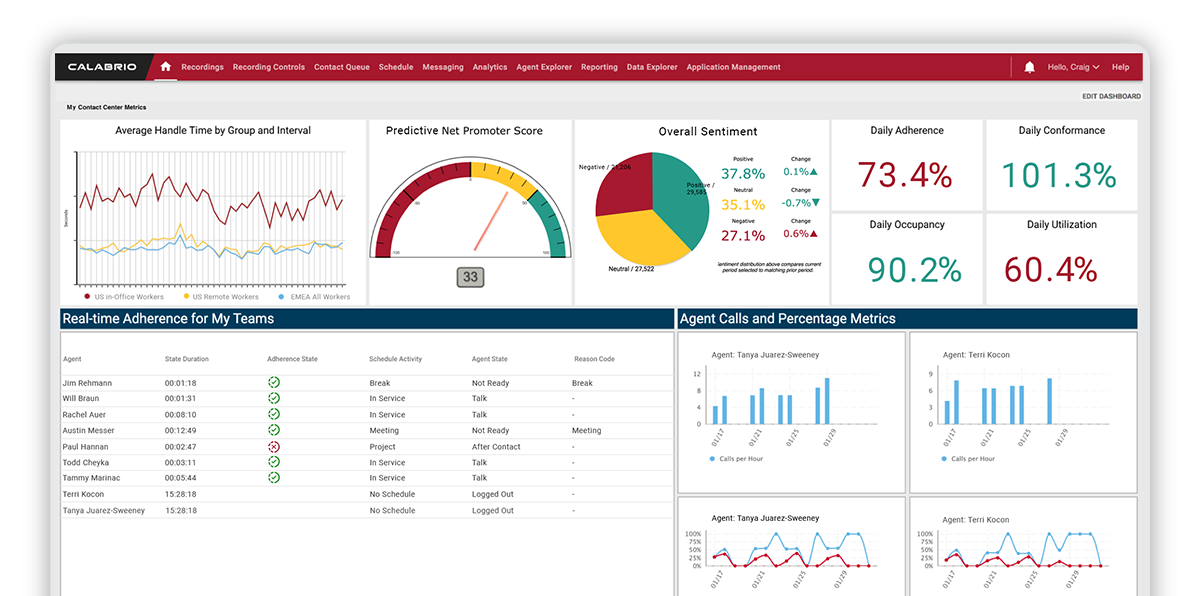Expand the Hello, Craig user dropdown

1073,67
